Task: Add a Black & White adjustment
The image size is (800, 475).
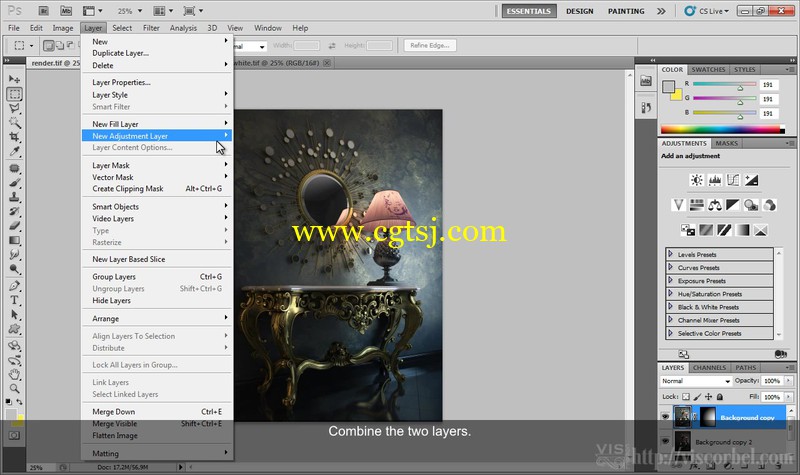Action: click(733, 205)
